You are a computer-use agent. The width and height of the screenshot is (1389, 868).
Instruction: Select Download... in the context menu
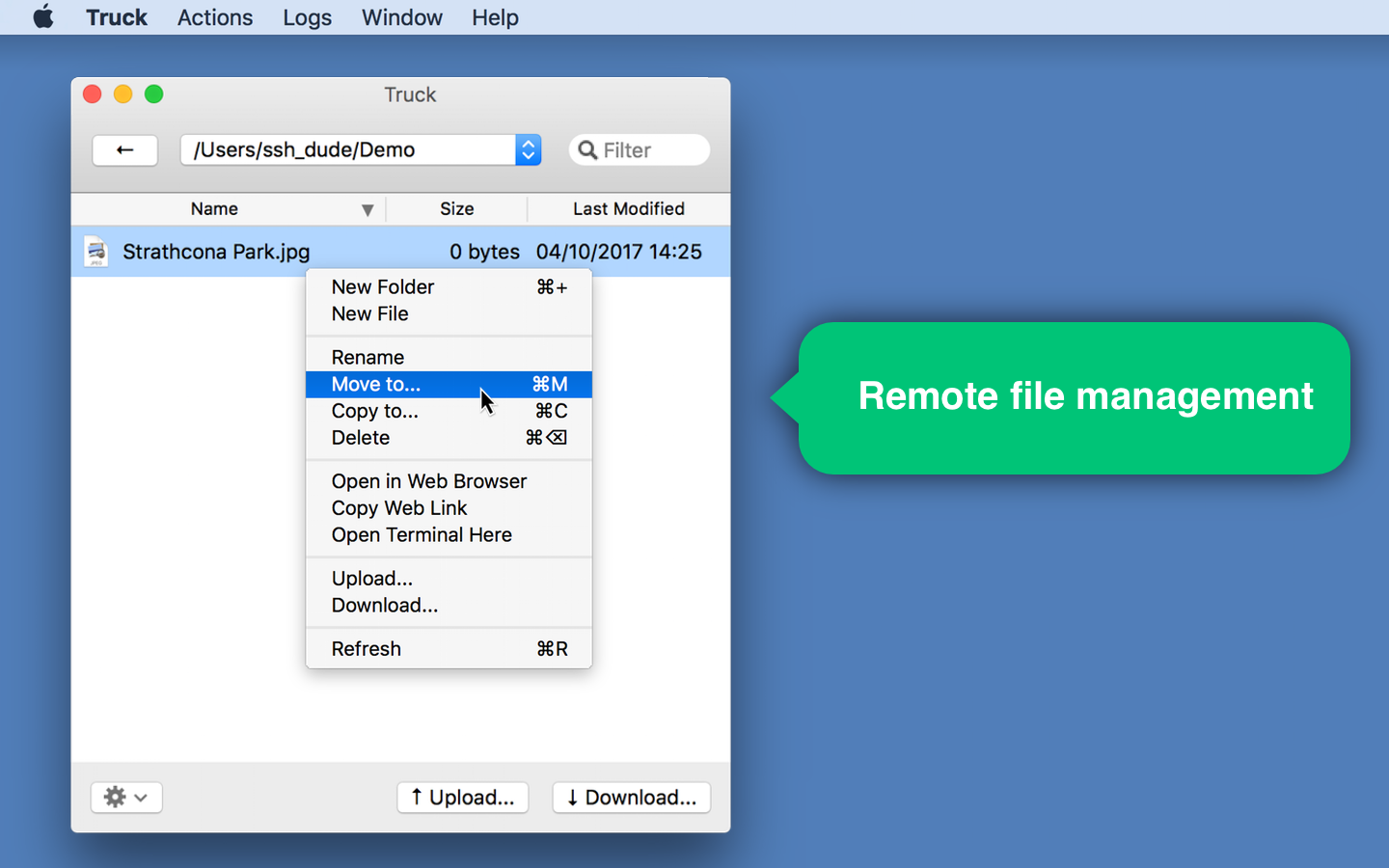coord(449,606)
